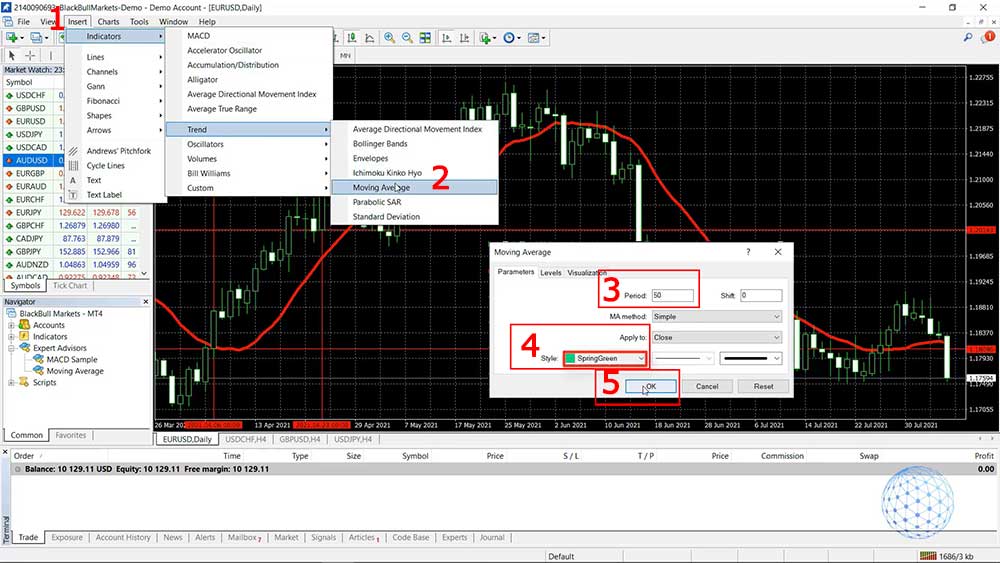Click OK in Moving Average dialog
The height and width of the screenshot is (563, 1000).
point(651,386)
